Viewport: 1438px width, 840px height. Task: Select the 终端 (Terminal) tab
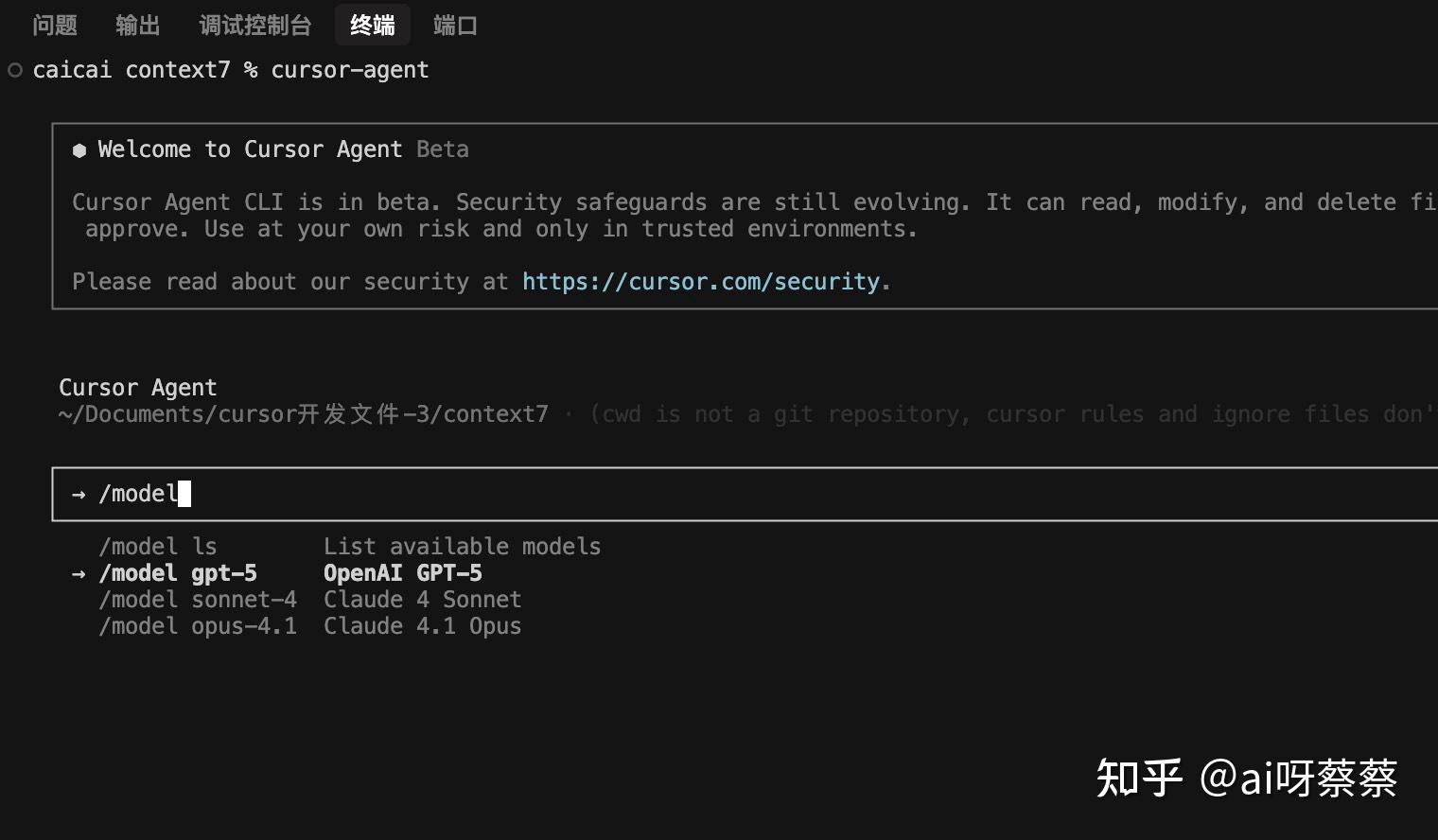(x=372, y=26)
